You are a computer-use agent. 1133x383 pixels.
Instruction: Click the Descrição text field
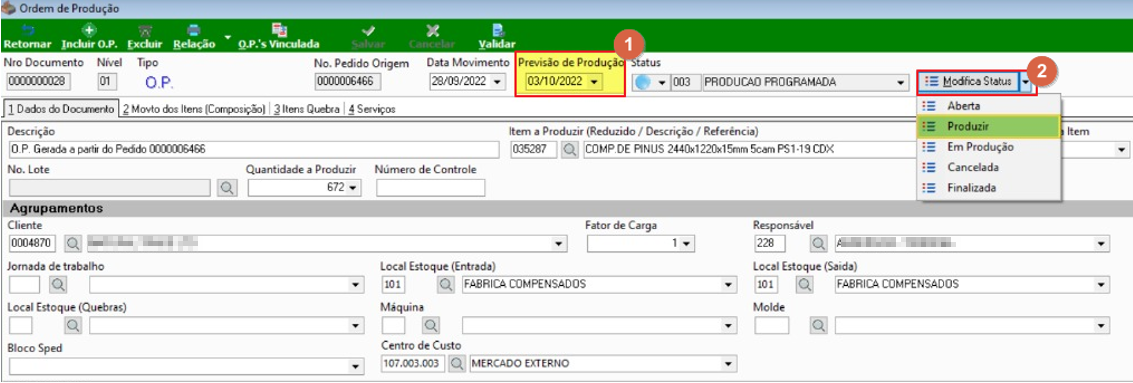(254, 150)
